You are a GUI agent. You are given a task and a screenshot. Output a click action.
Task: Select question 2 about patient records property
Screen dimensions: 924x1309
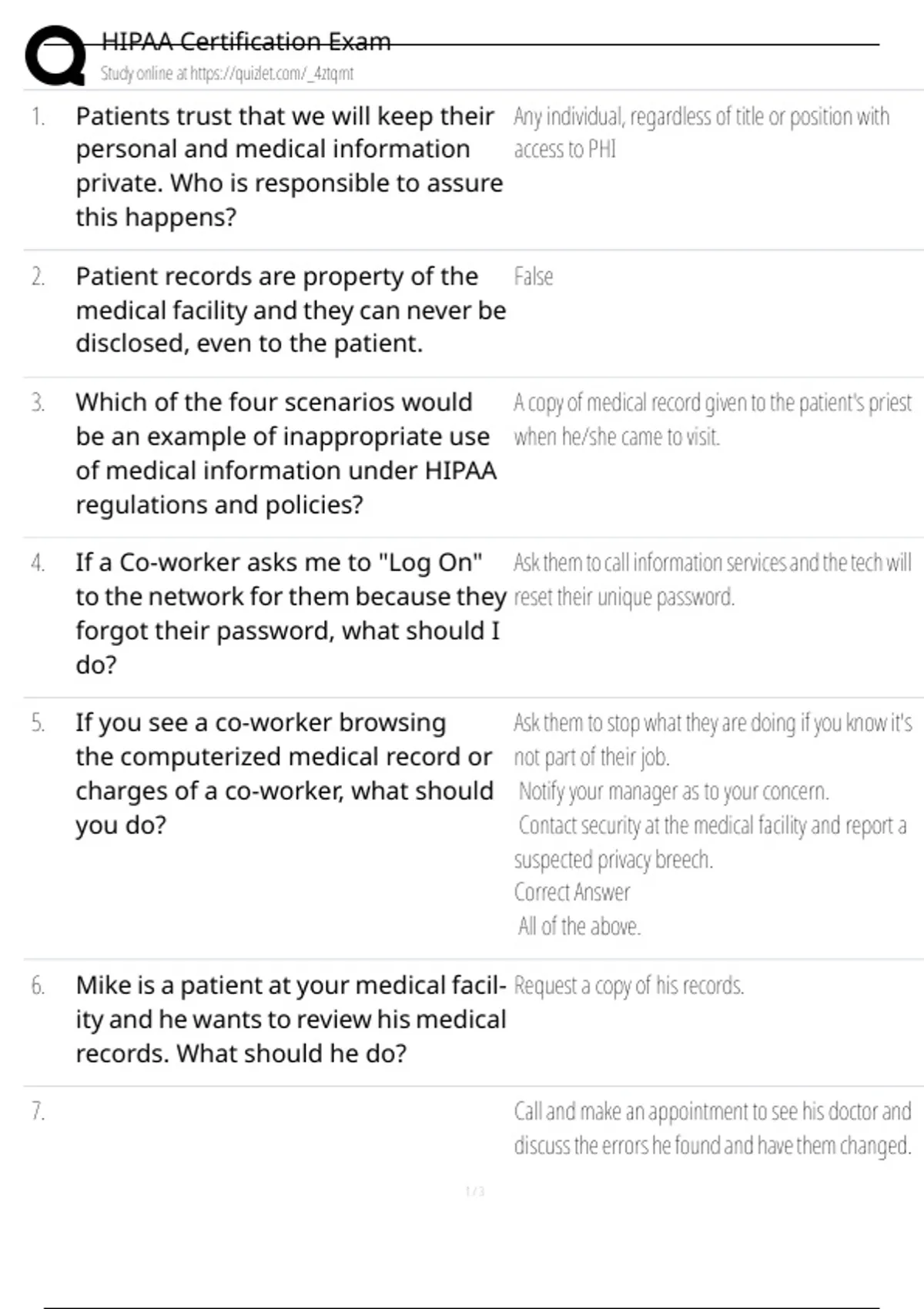tap(290, 310)
